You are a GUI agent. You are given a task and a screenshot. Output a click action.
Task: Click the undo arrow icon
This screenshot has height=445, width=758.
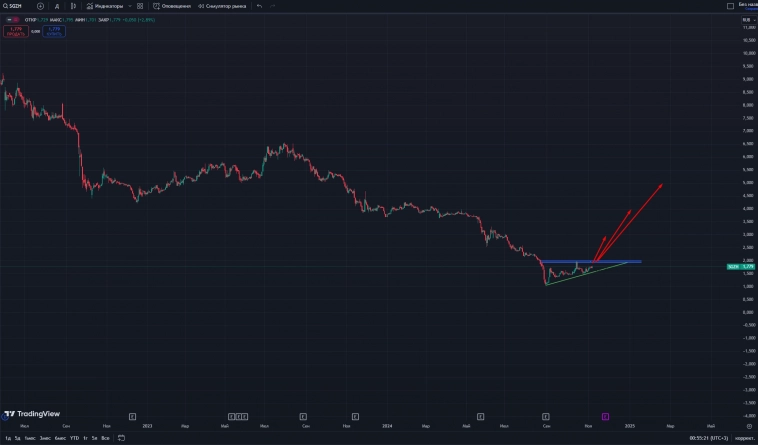(260, 5)
